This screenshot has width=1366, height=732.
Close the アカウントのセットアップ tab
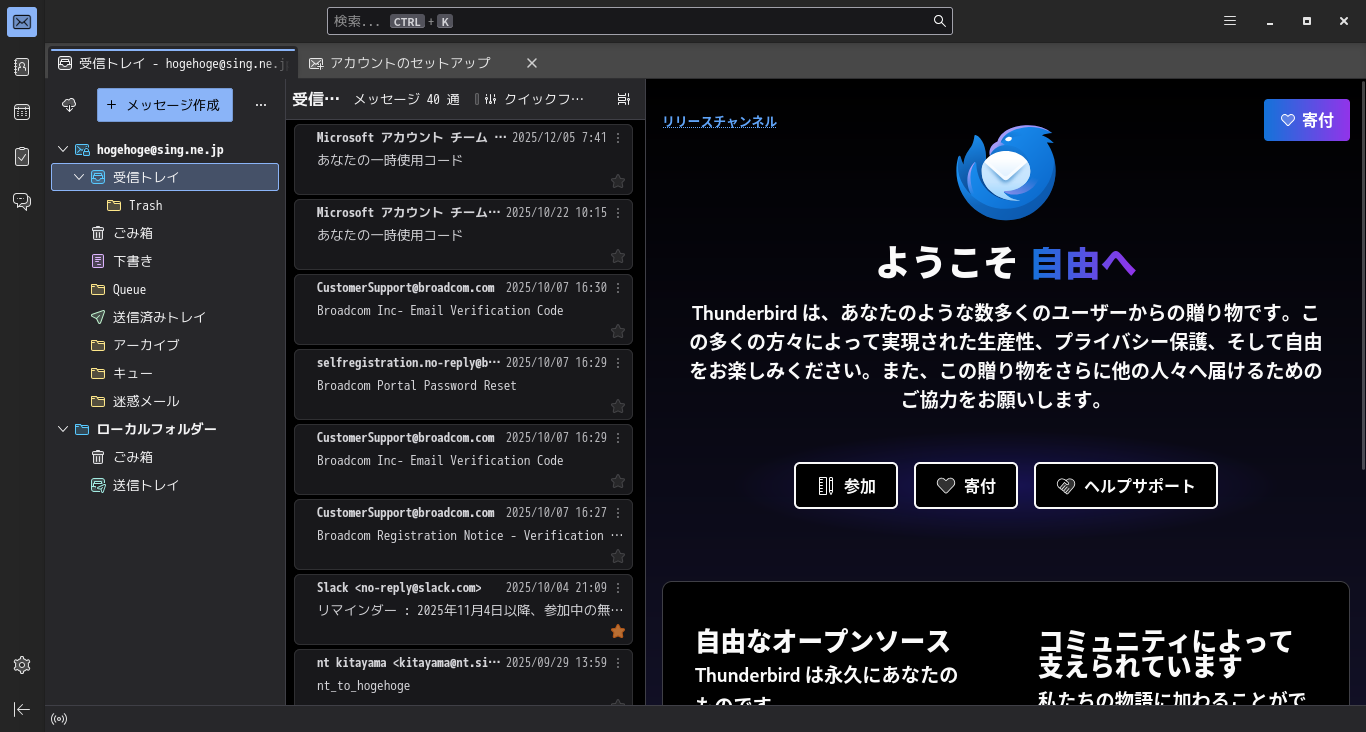[532, 63]
